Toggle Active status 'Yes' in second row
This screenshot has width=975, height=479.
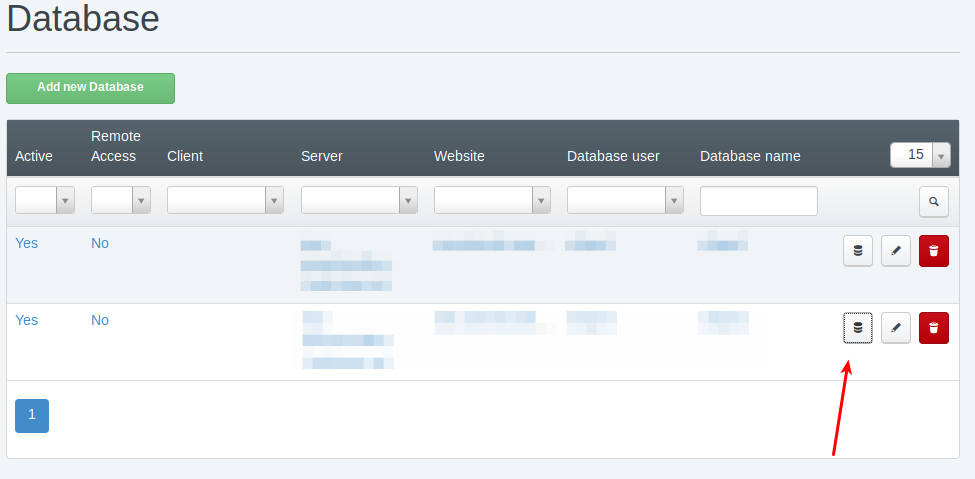tap(27, 320)
